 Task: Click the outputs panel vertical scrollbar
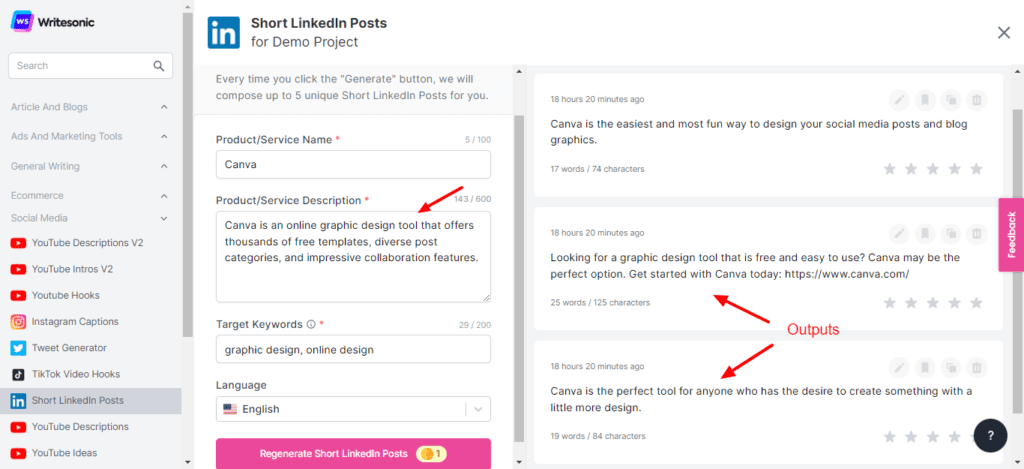pos(1017,261)
